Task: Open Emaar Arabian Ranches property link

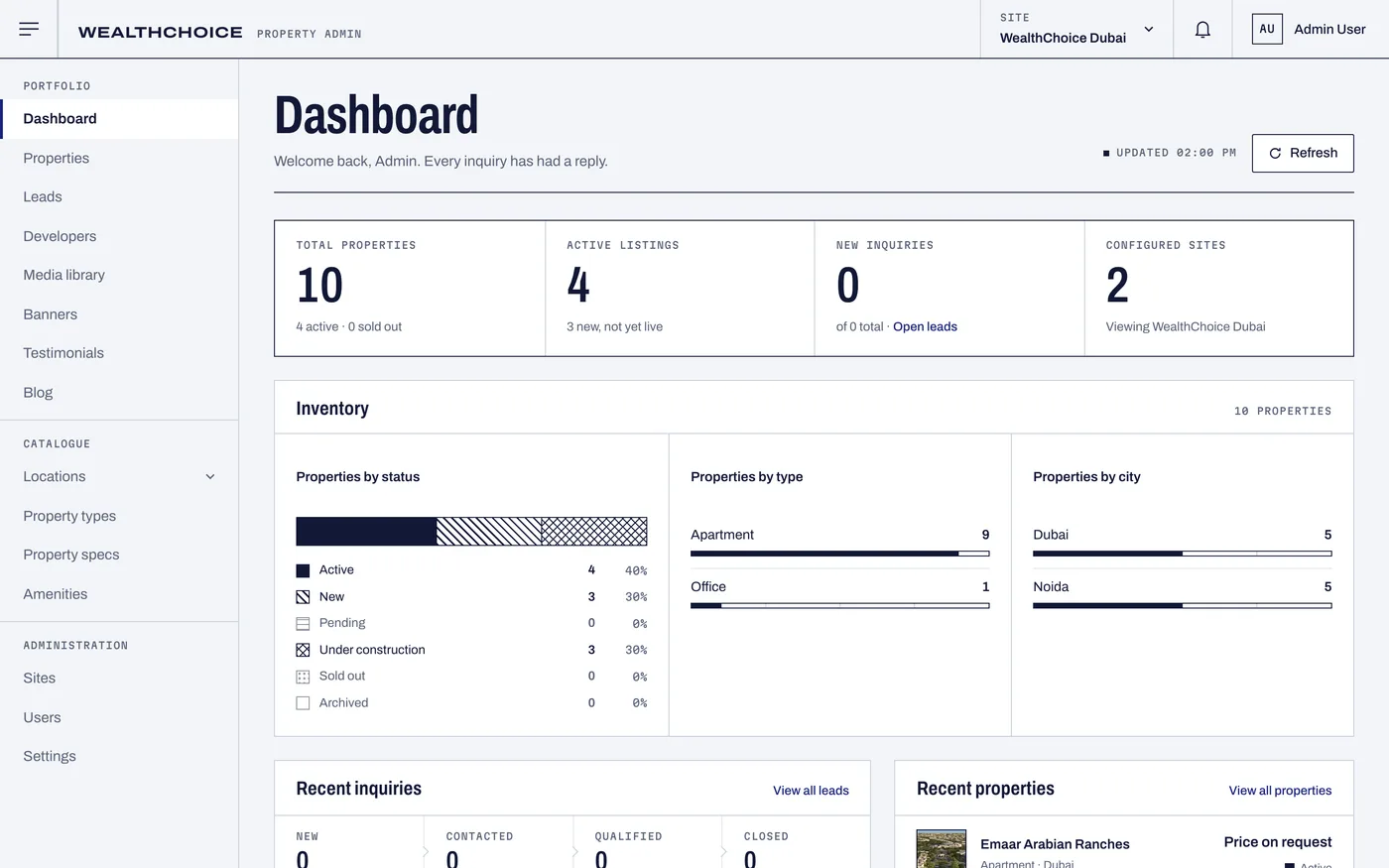Action: 1055,844
